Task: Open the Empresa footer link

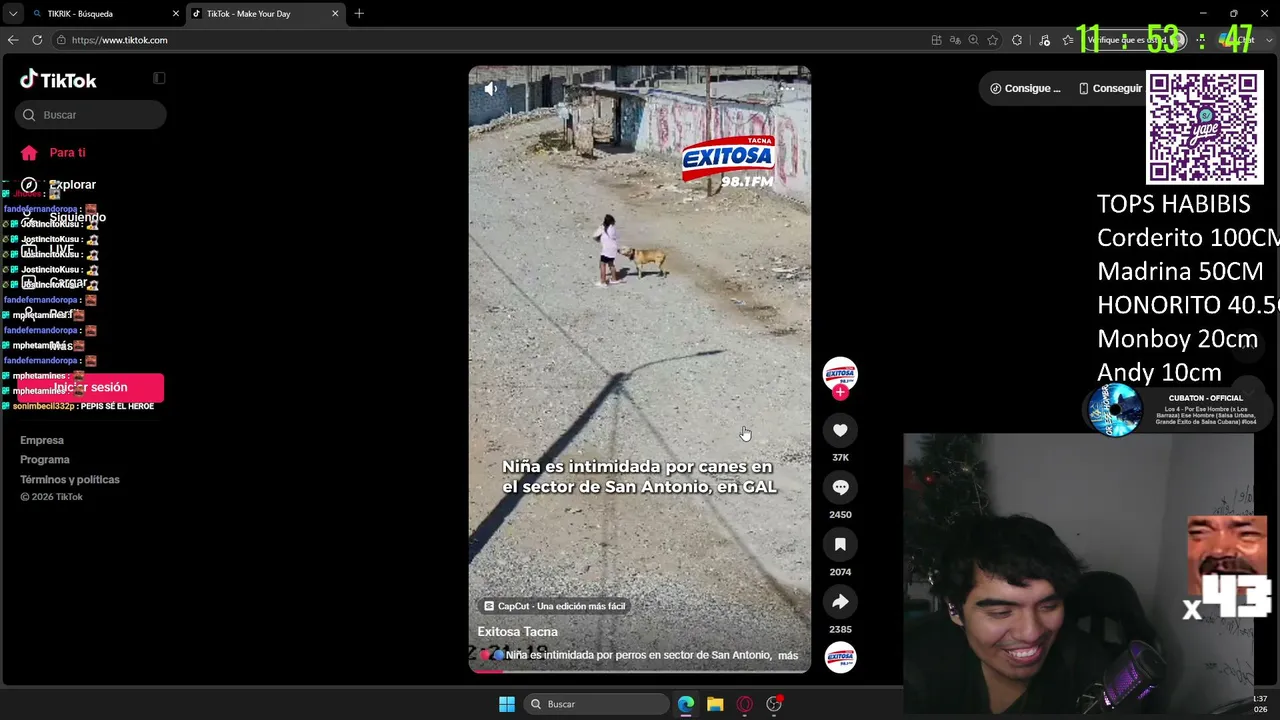Action: pyautogui.click(x=42, y=440)
